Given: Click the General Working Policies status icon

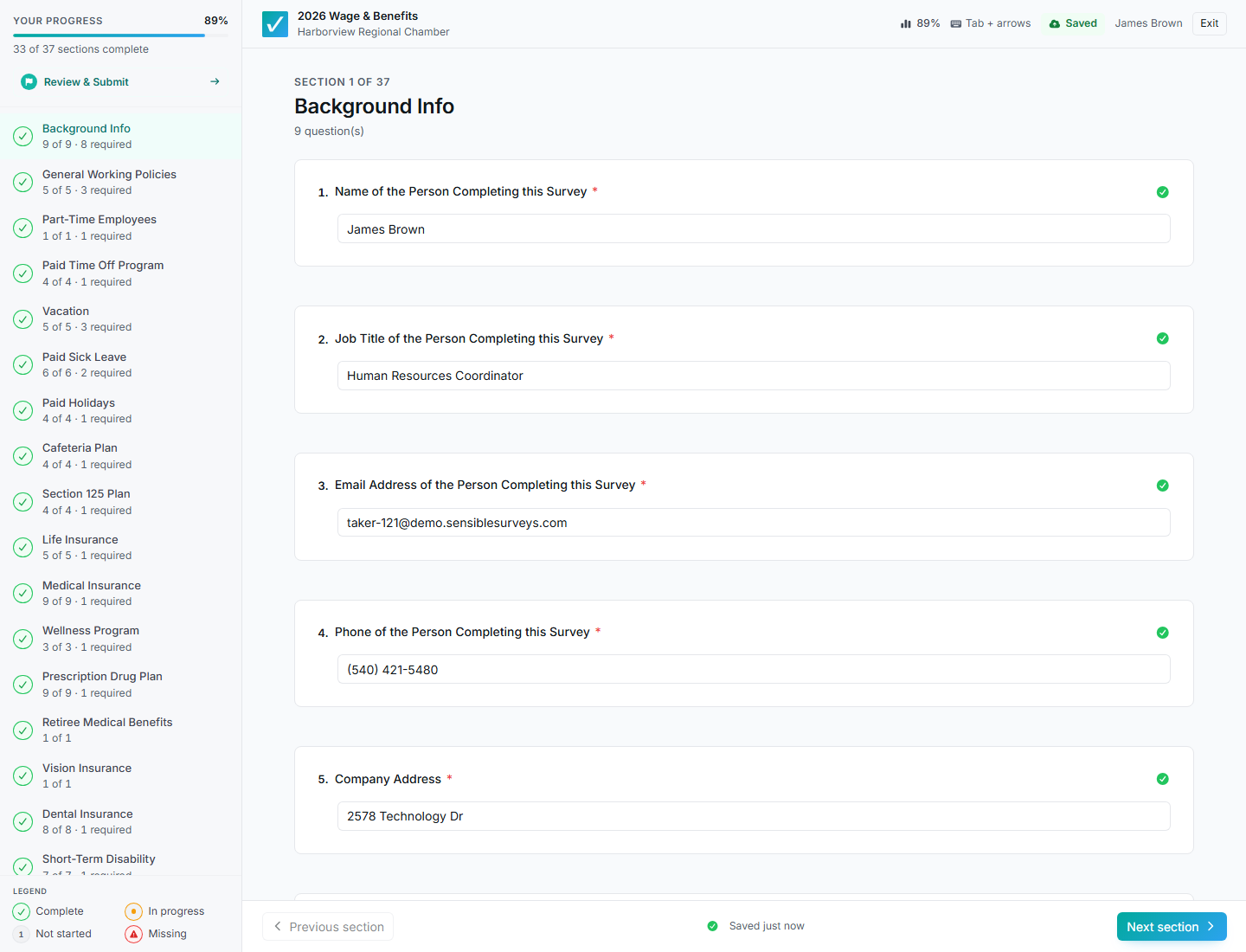Looking at the screenshot, I should (23, 182).
